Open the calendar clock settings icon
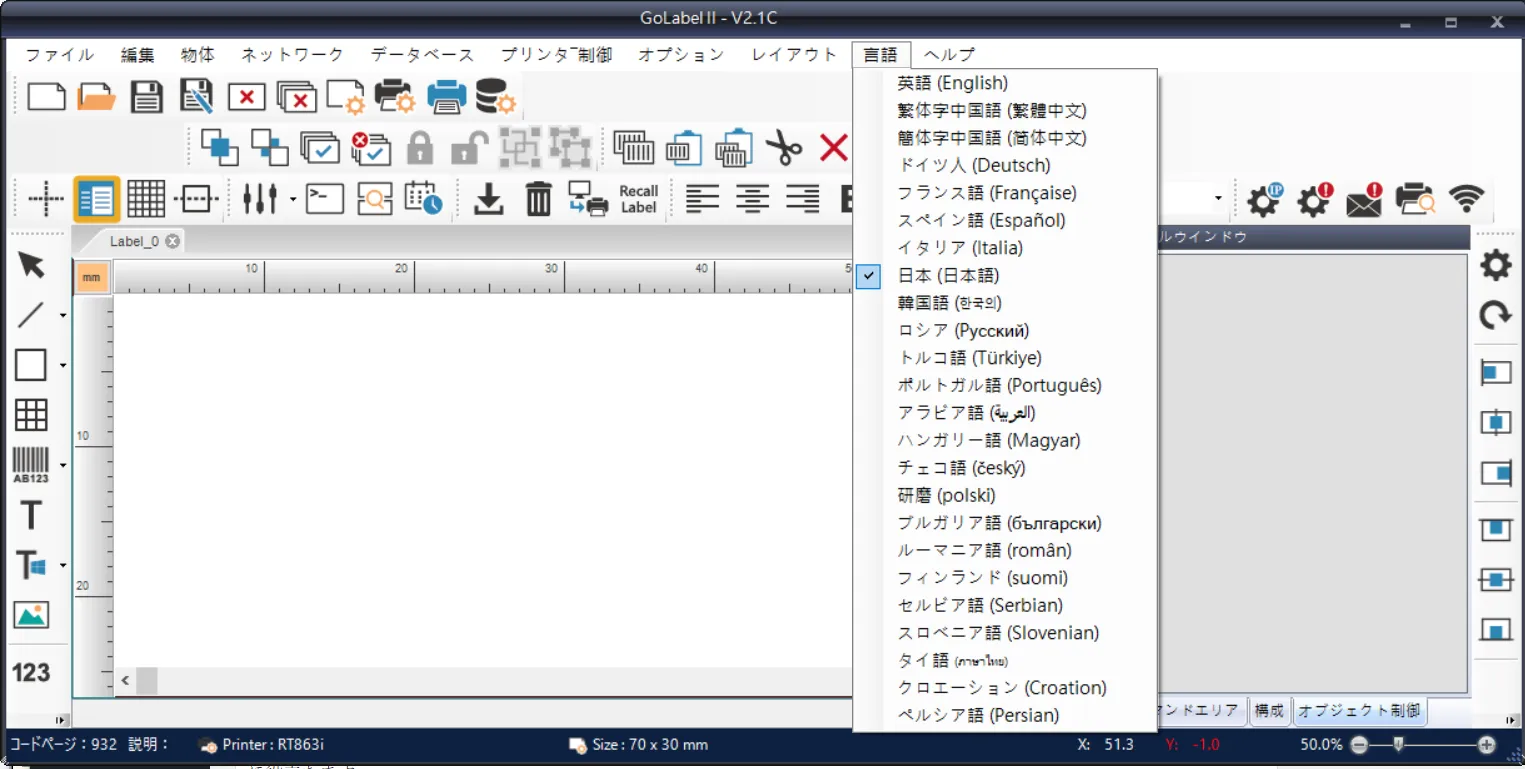The image size is (1525, 769). click(423, 198)
